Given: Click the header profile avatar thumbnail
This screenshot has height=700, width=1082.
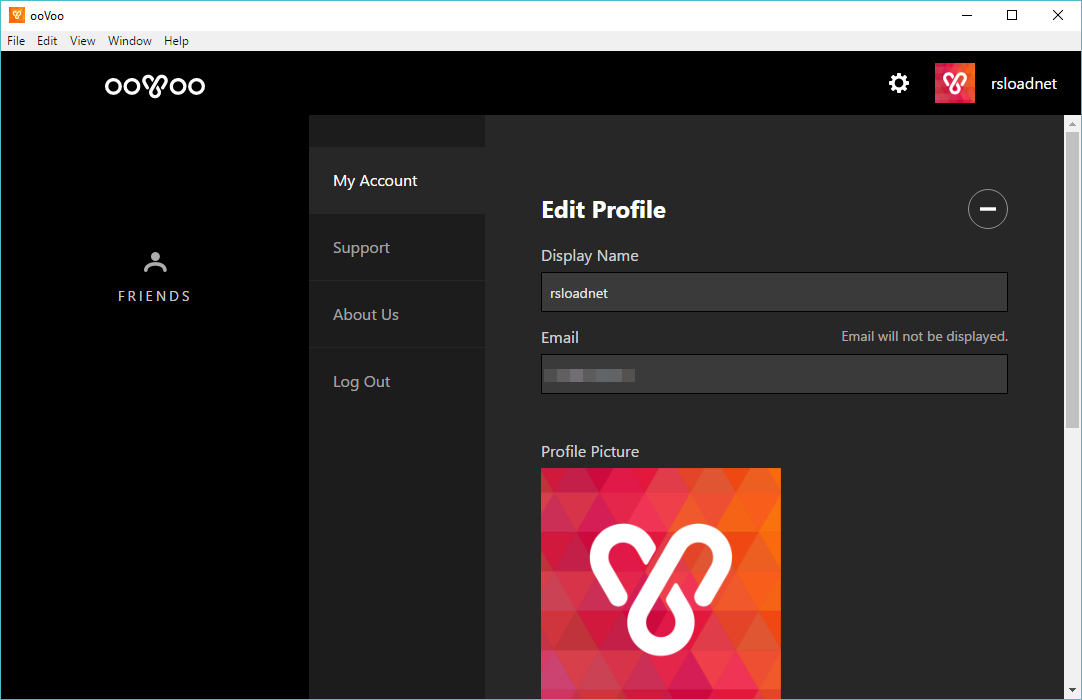Looking at the screenshot, I should (x=955, y=84).
